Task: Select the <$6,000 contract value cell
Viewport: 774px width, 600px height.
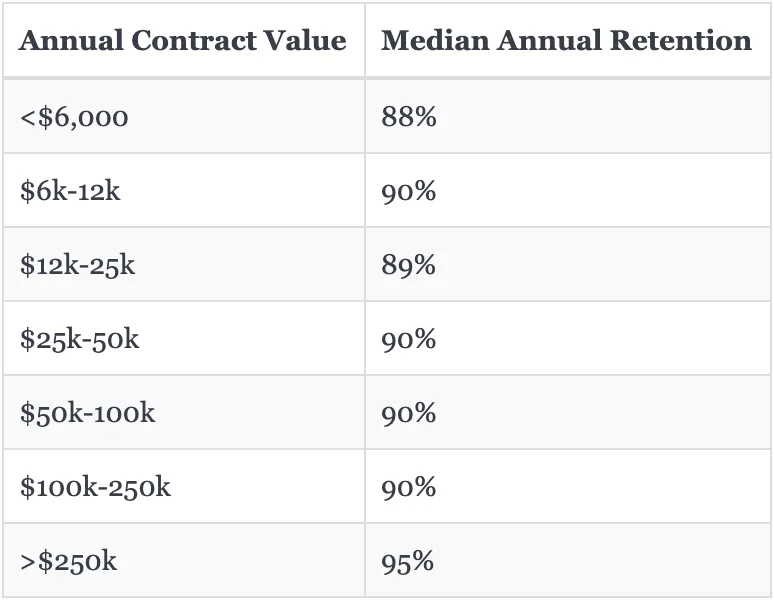Action: tap(74, 117)
